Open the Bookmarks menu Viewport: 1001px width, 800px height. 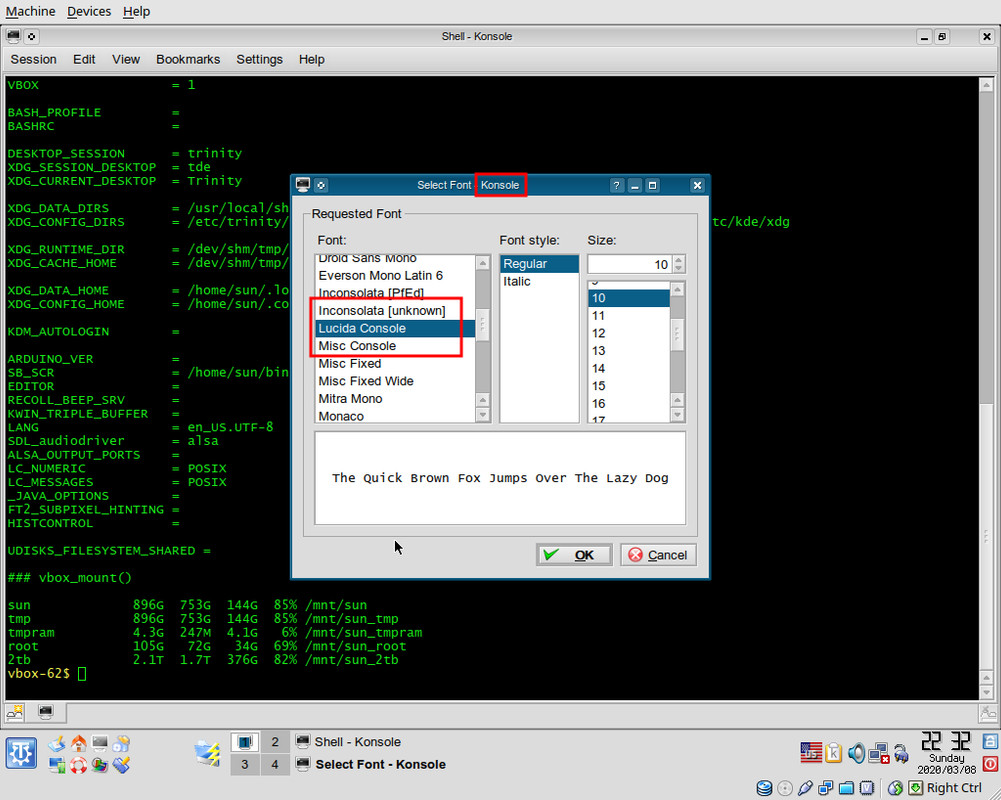click(x=188, y=59)
